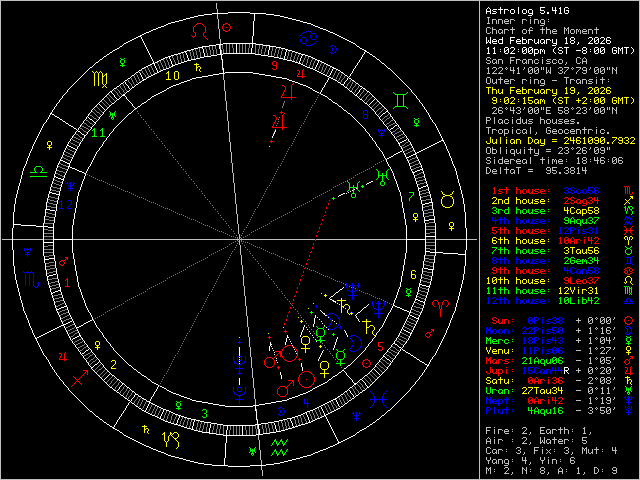Click the Scorpio glyph beside the 1st house row
This screenshot has width=640, height=480.
[627, 189]
